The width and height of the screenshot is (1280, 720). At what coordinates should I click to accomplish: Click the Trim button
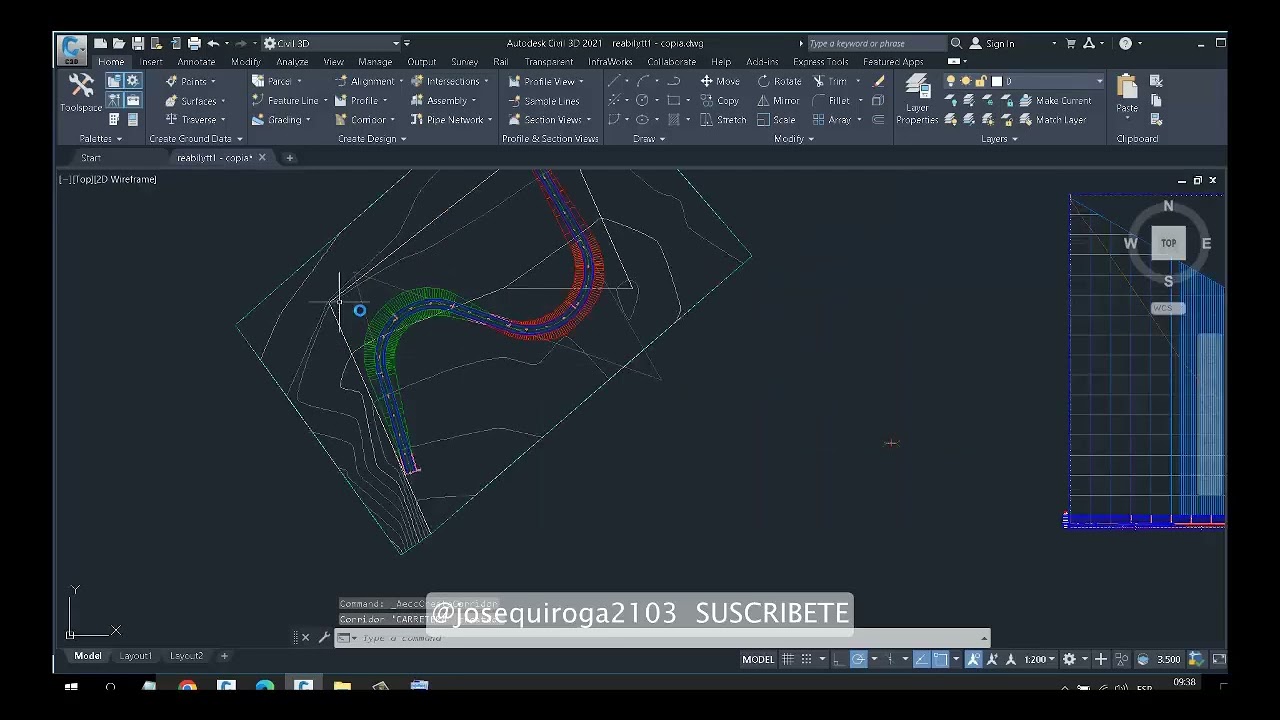(x=829, y=81)
